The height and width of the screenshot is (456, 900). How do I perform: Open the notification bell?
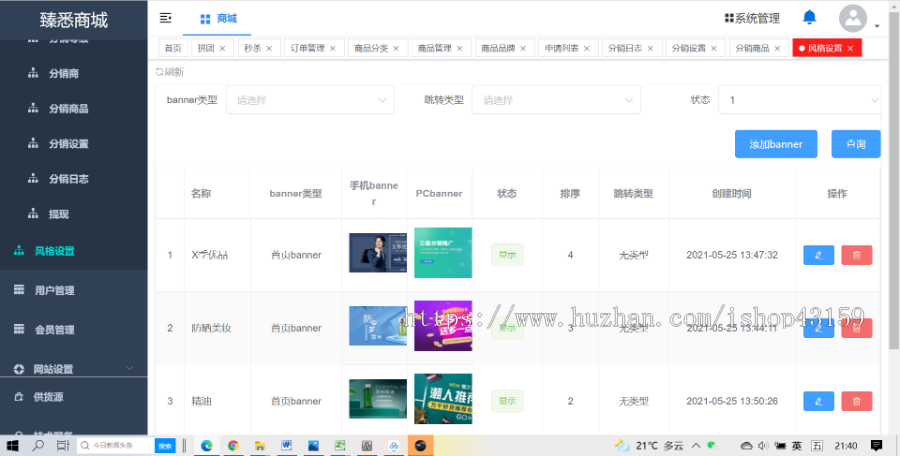809,17
